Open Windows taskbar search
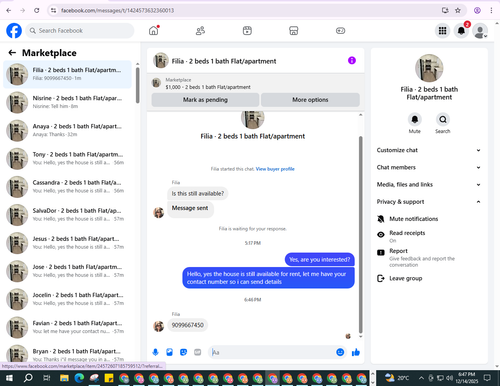 click(x=28, y=378)
